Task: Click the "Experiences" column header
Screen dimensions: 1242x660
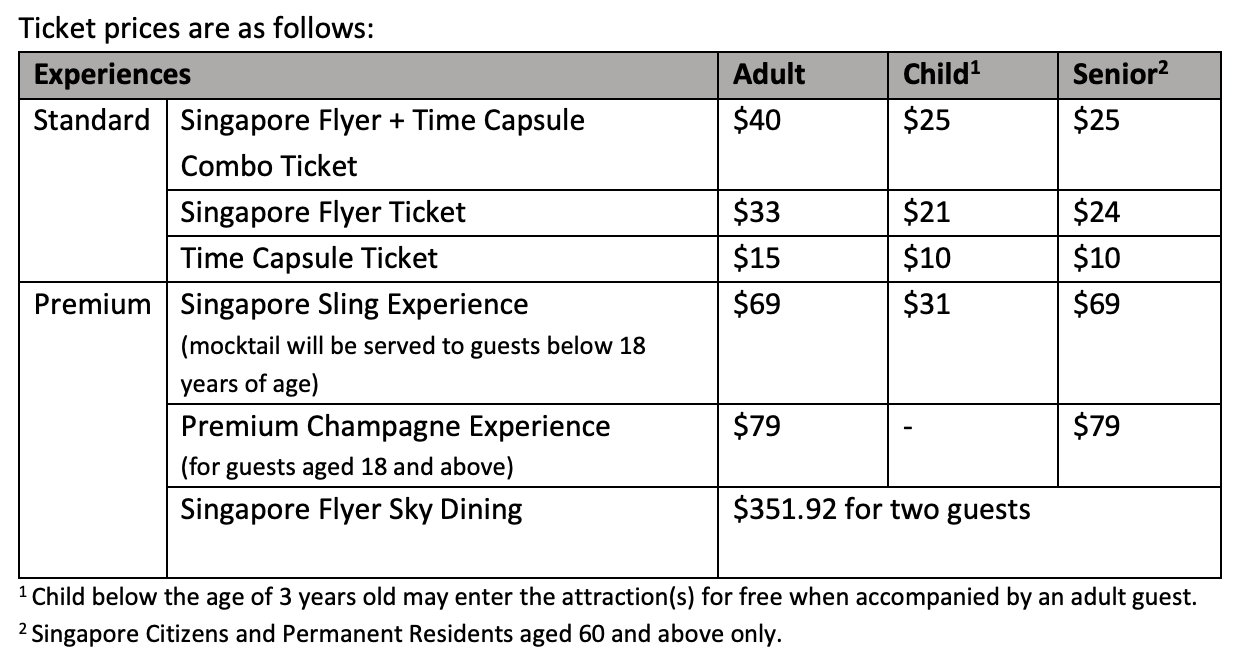Action: coord(112,75)
